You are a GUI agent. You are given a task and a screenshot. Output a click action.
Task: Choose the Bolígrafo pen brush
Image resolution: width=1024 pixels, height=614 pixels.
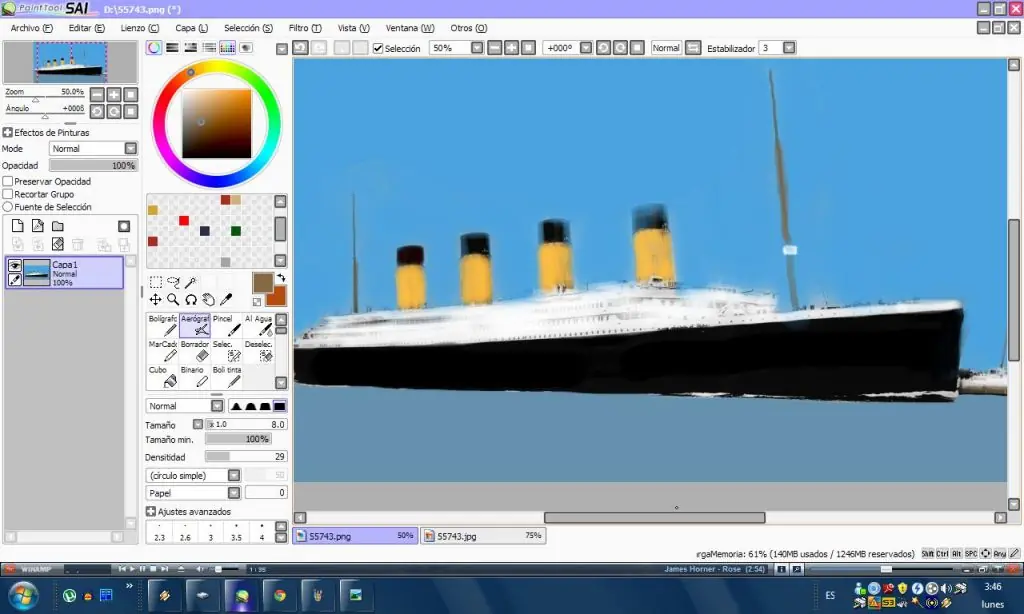coord(163,325)
